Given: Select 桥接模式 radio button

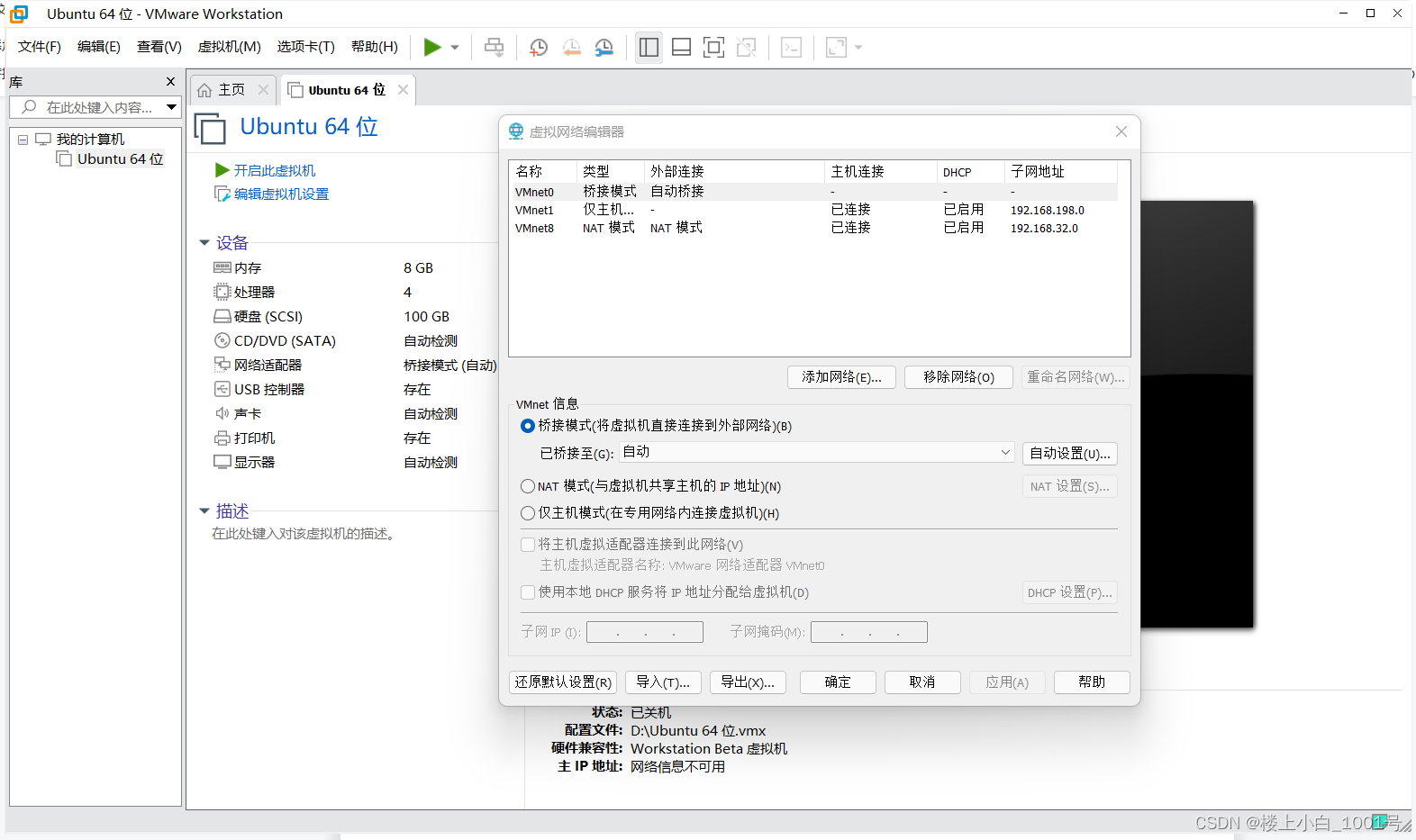Looking at the screenshot, I should [528, 426].
